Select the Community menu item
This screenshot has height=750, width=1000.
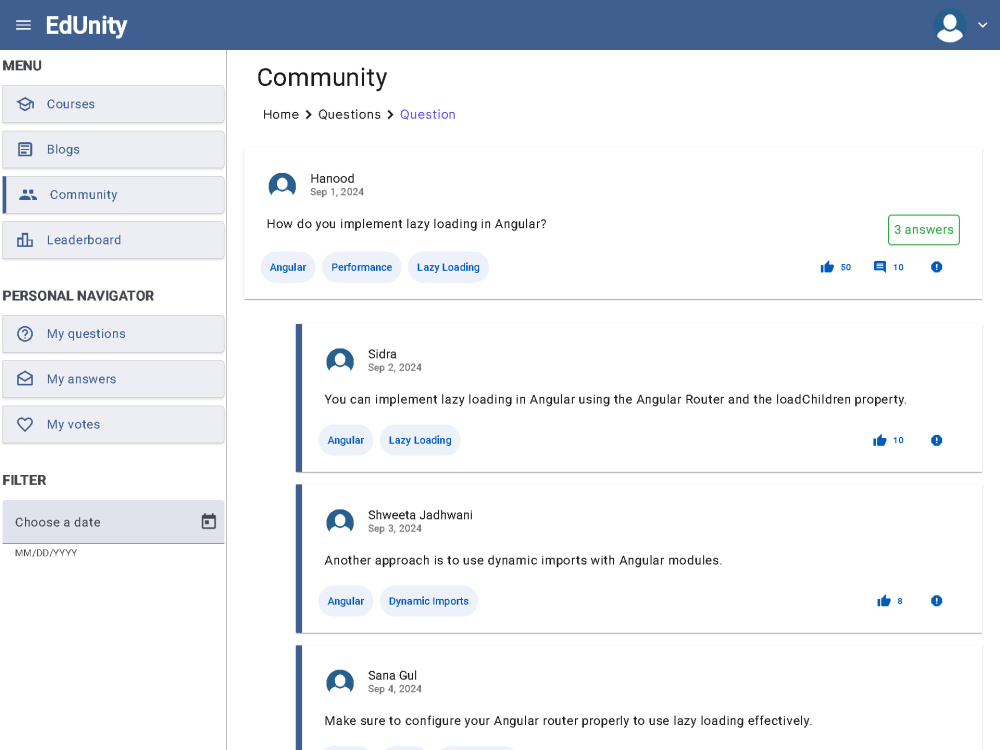click(x=114, y=195)
